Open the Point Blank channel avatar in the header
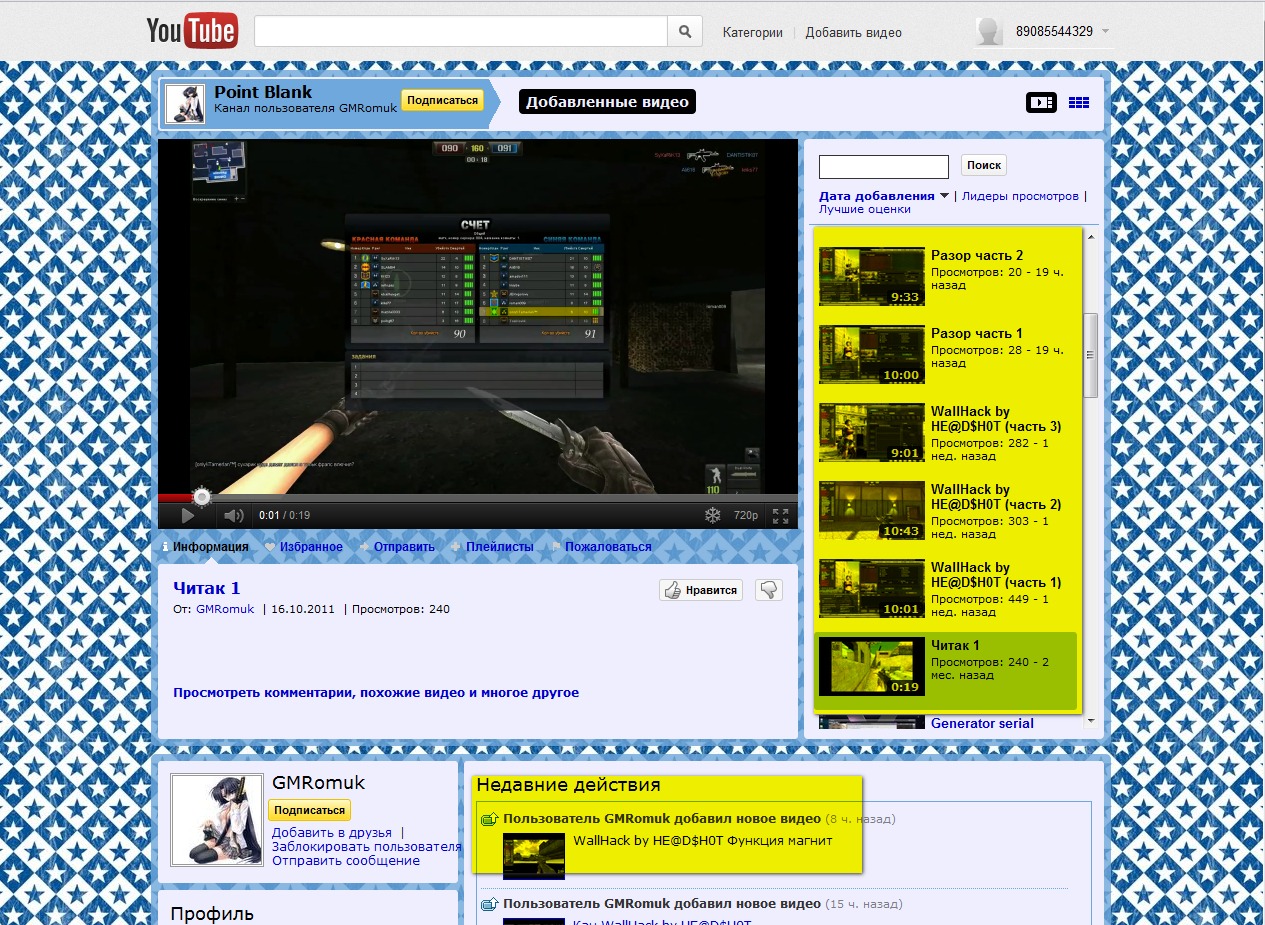Screen dimensions: 1265x925 pyautogui.click(x=185, y=104)
